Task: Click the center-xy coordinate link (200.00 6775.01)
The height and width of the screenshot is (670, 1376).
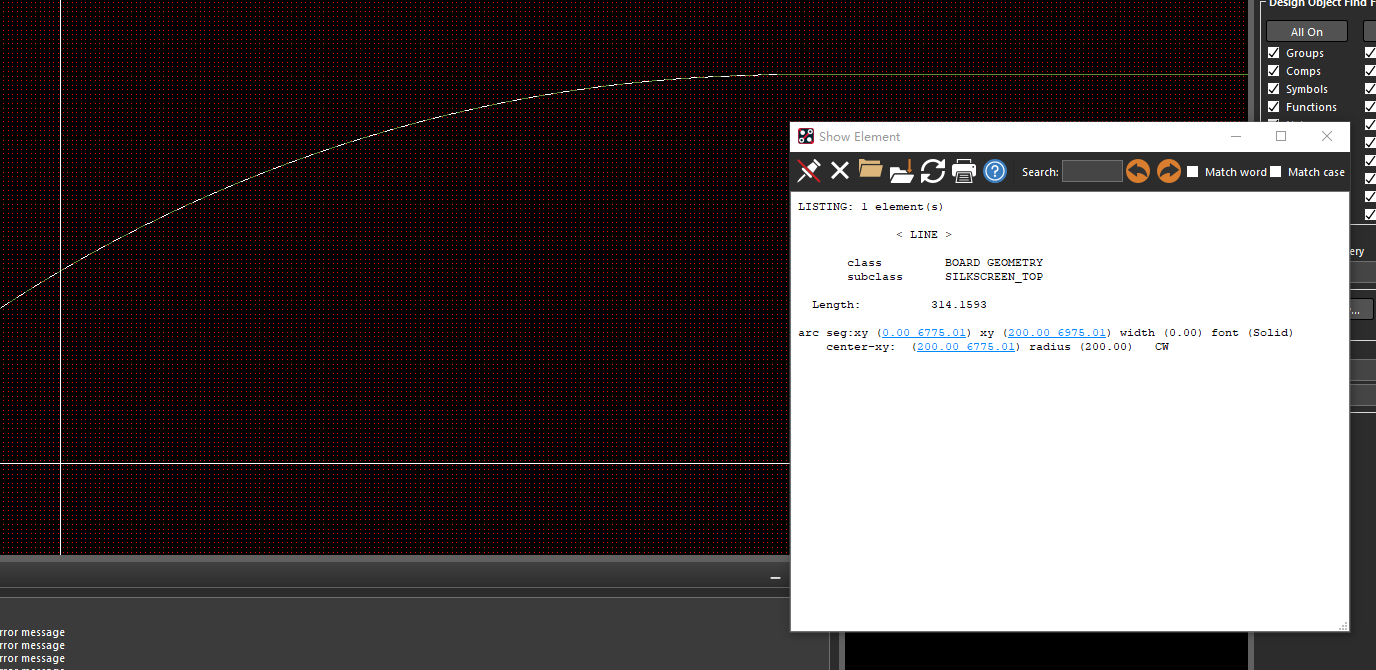Action: click(x=966, y=347)
